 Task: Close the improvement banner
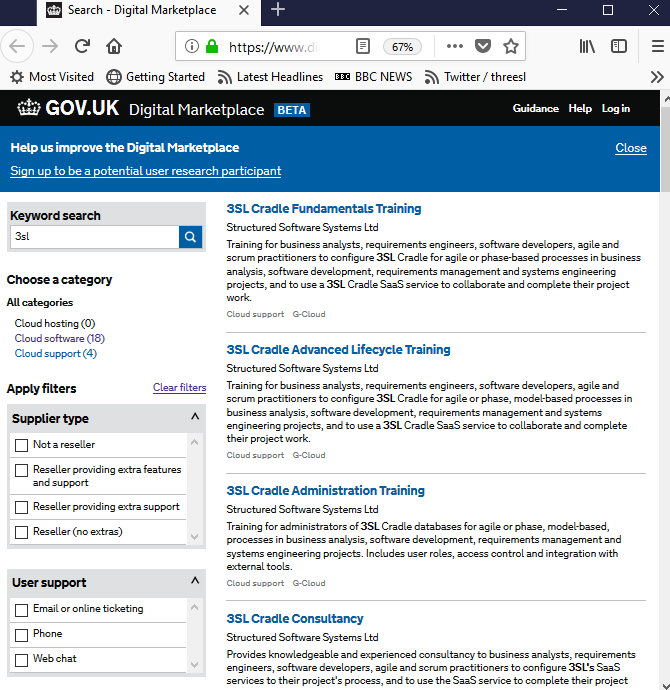(631, 148)
